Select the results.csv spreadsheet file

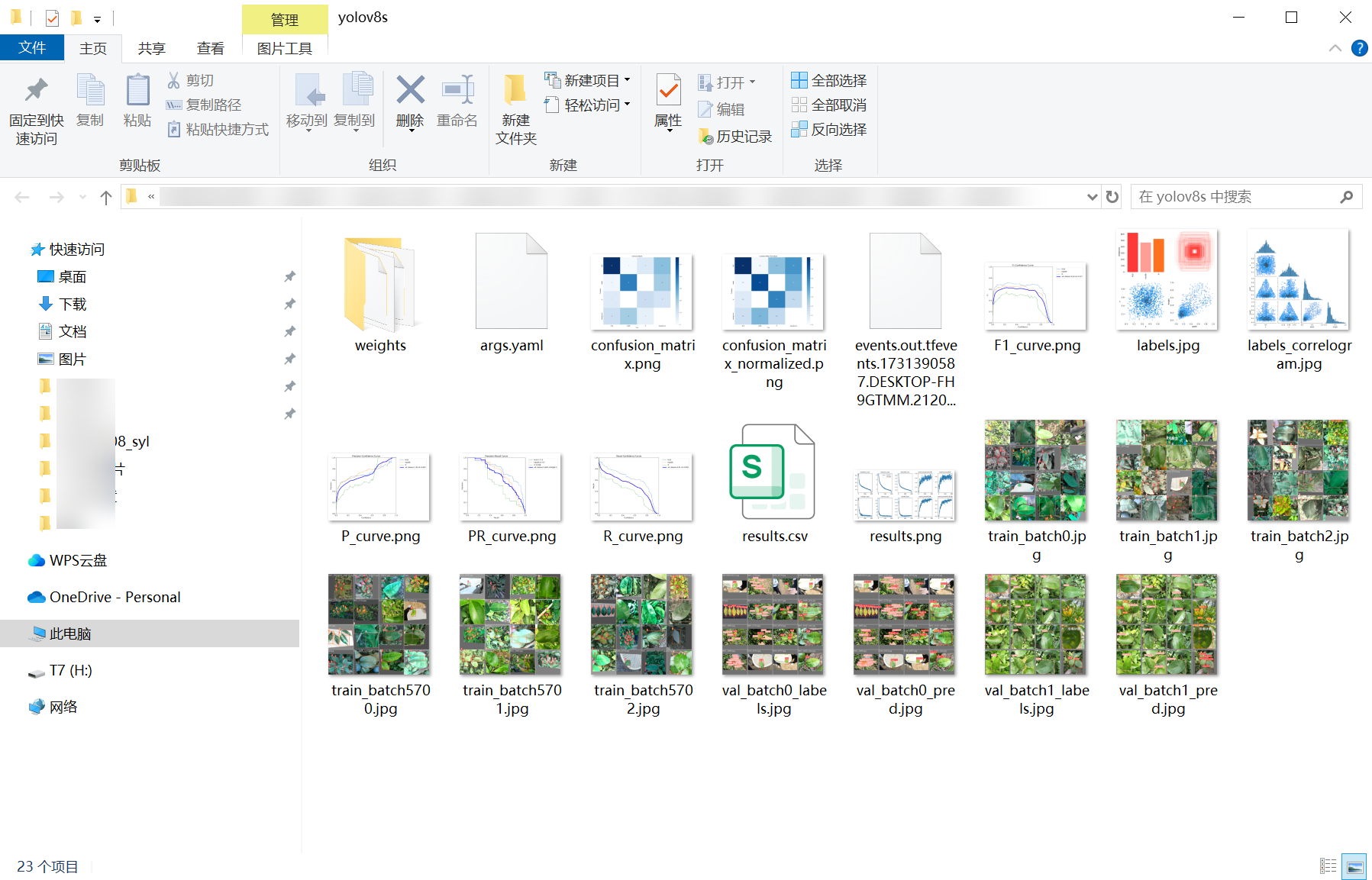point(774,485)
